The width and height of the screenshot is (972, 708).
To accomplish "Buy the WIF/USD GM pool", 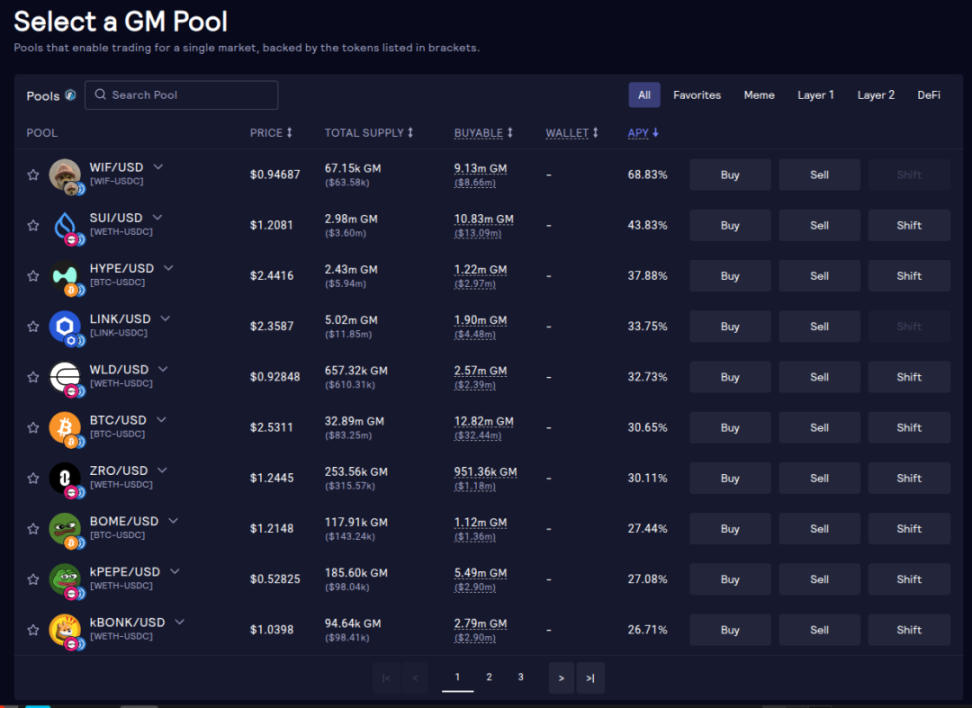I will point(730,175).
